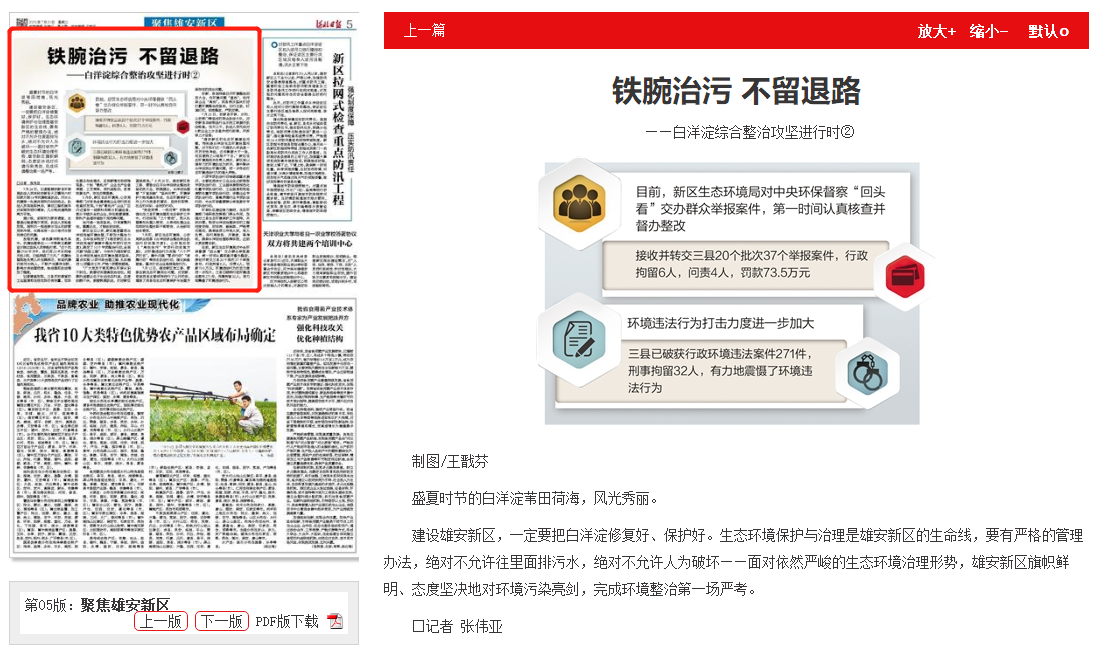The height and width of the screenshot is (648, 1096).
Task: Click 缩小- to shrink the article text
Action: click(x=988, y=31)
